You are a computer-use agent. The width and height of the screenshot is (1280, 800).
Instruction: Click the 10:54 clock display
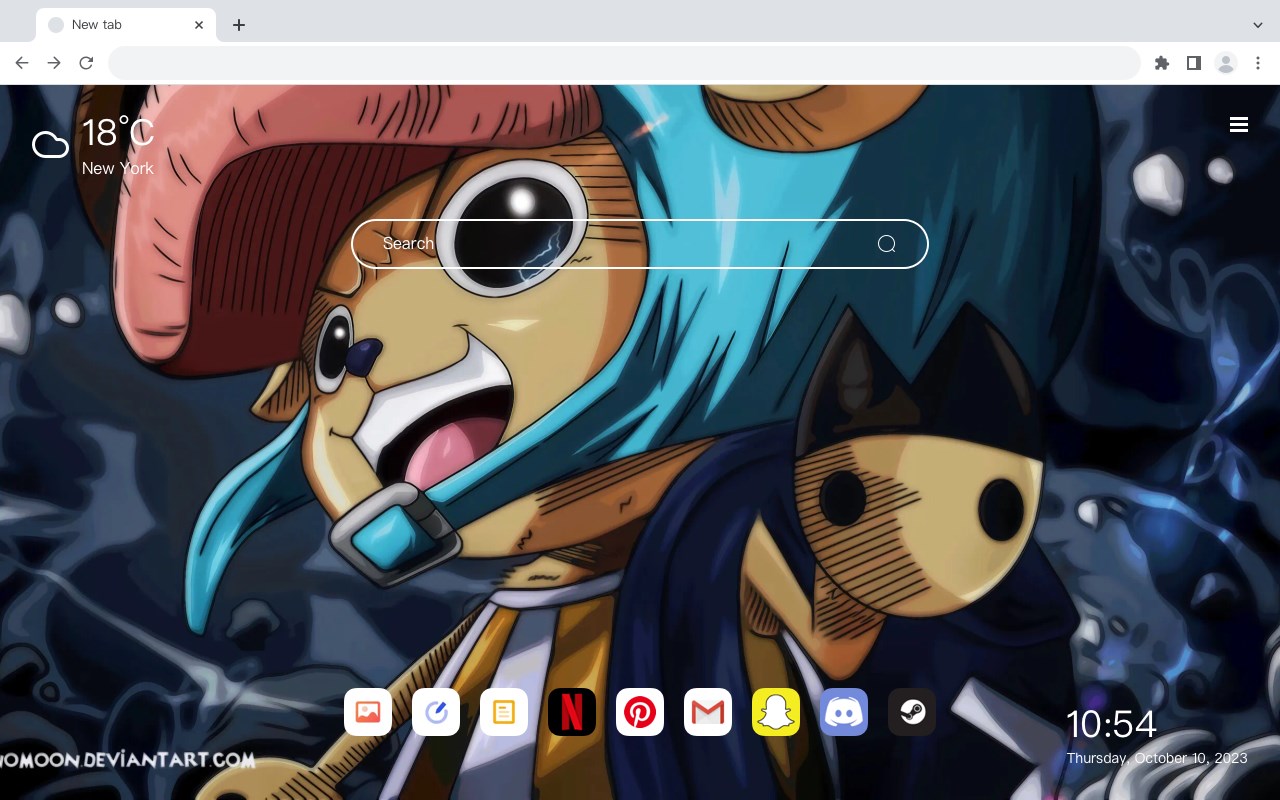(1111, 724)
